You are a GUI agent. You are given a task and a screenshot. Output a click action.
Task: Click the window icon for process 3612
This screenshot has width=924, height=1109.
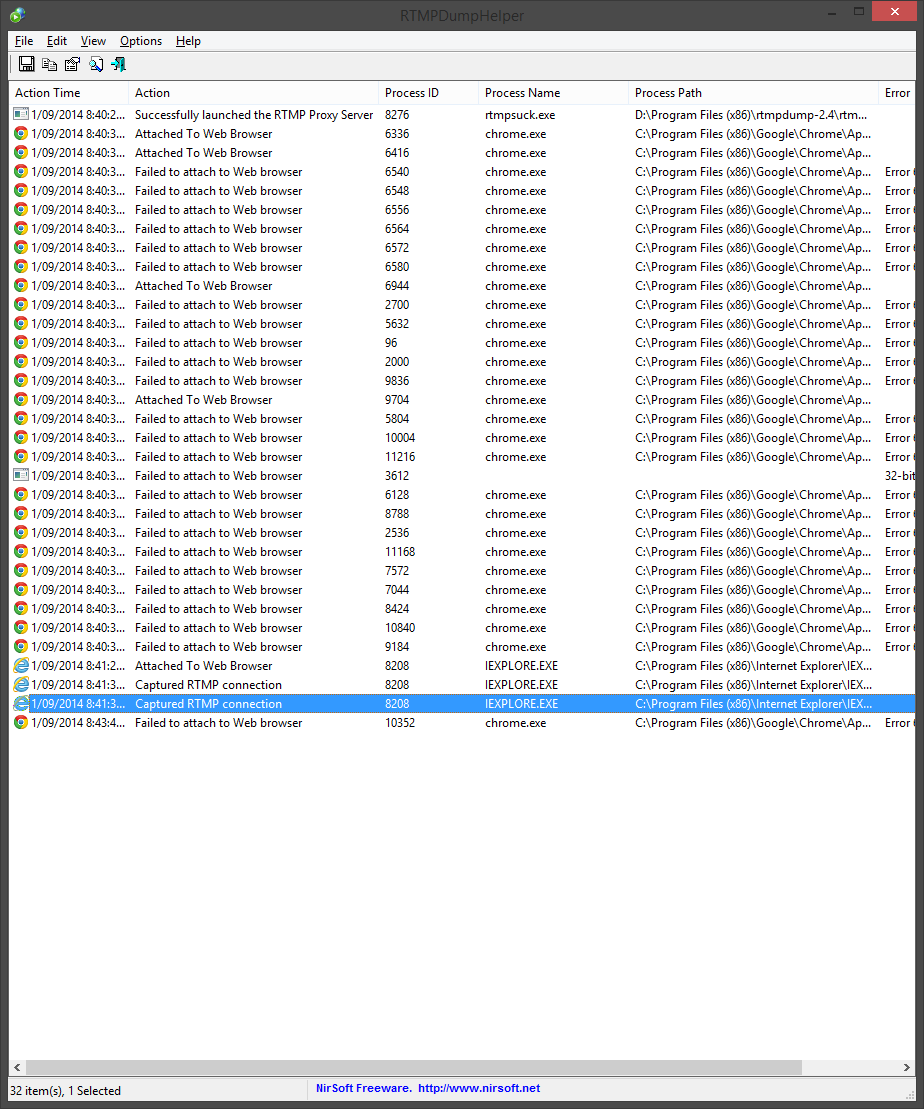click(x=21, y=475)
